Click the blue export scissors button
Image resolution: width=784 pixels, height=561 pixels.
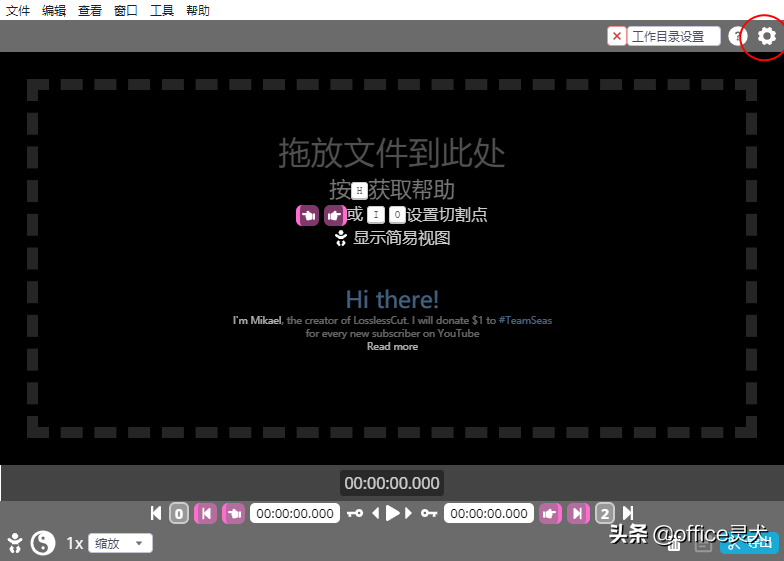point(749,543)
